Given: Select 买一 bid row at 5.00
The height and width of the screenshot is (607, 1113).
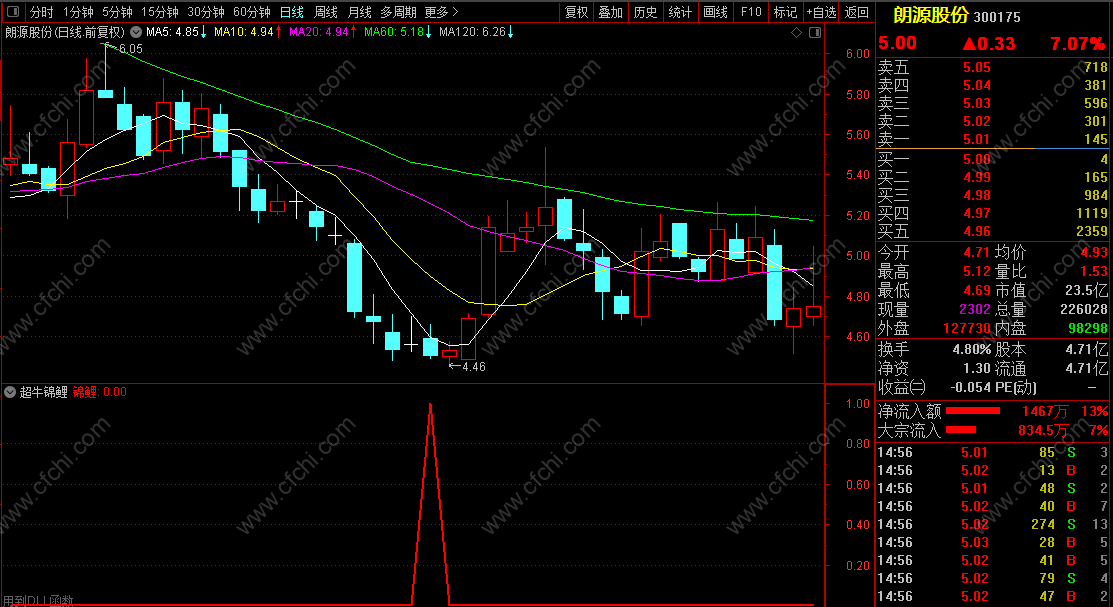Looking at the screenshot, I should pyautogui.click(x=993, y=159).
